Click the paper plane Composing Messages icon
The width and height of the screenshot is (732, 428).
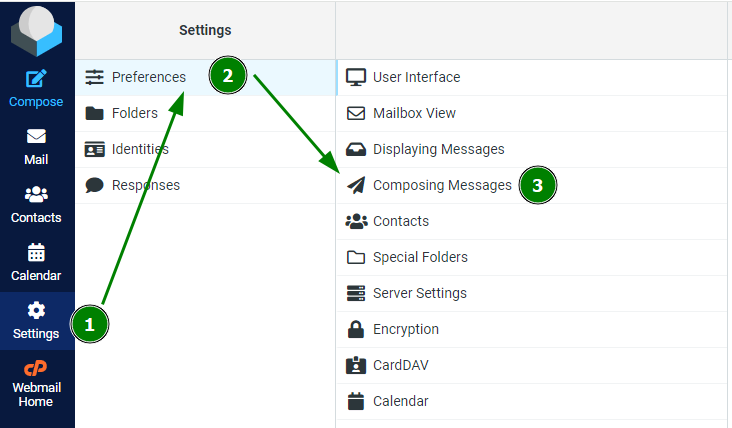click(x=356, y=185)
